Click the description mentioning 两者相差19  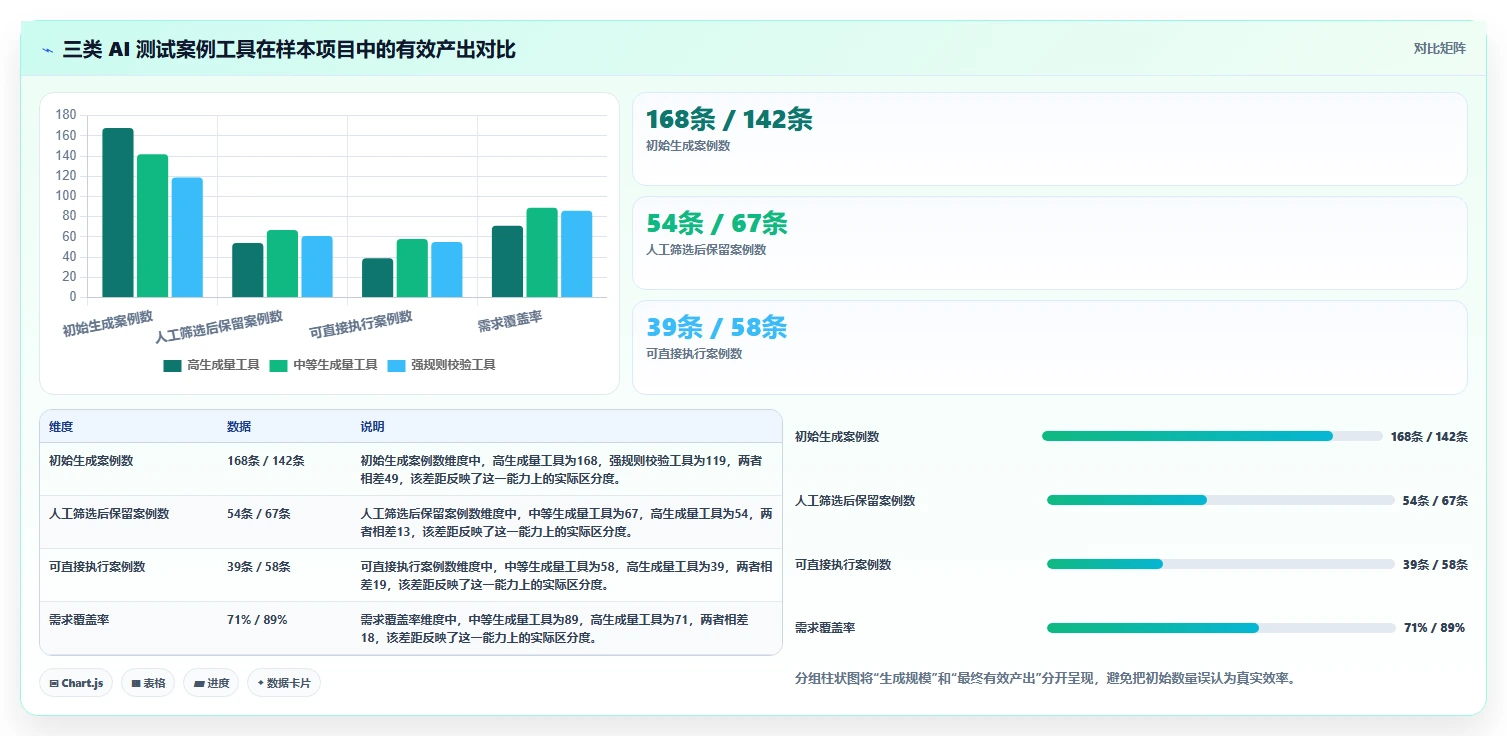566,575
